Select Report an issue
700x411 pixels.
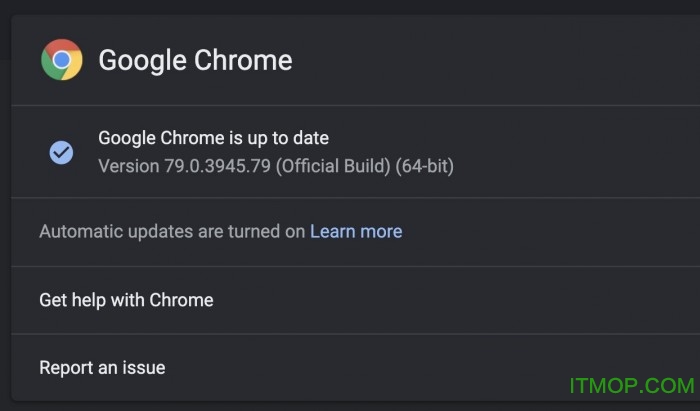102,368
